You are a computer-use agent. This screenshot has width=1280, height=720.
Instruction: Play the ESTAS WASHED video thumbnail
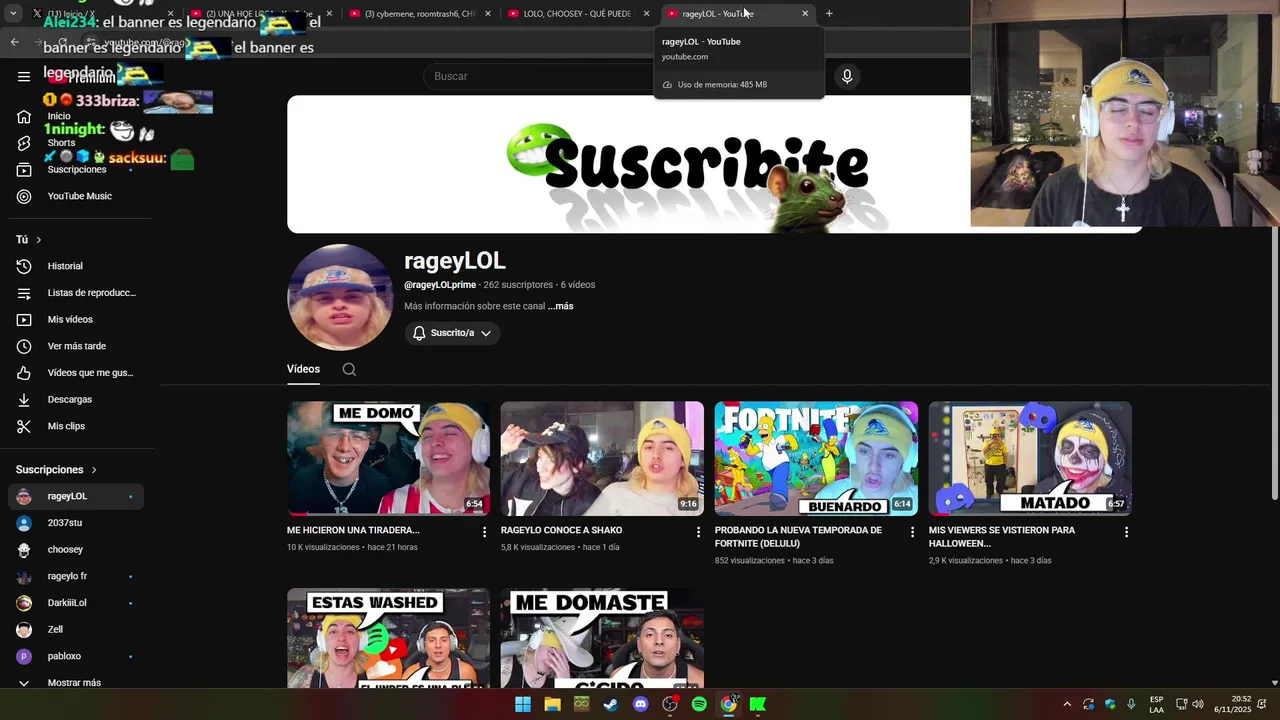[x=388, y=638]
